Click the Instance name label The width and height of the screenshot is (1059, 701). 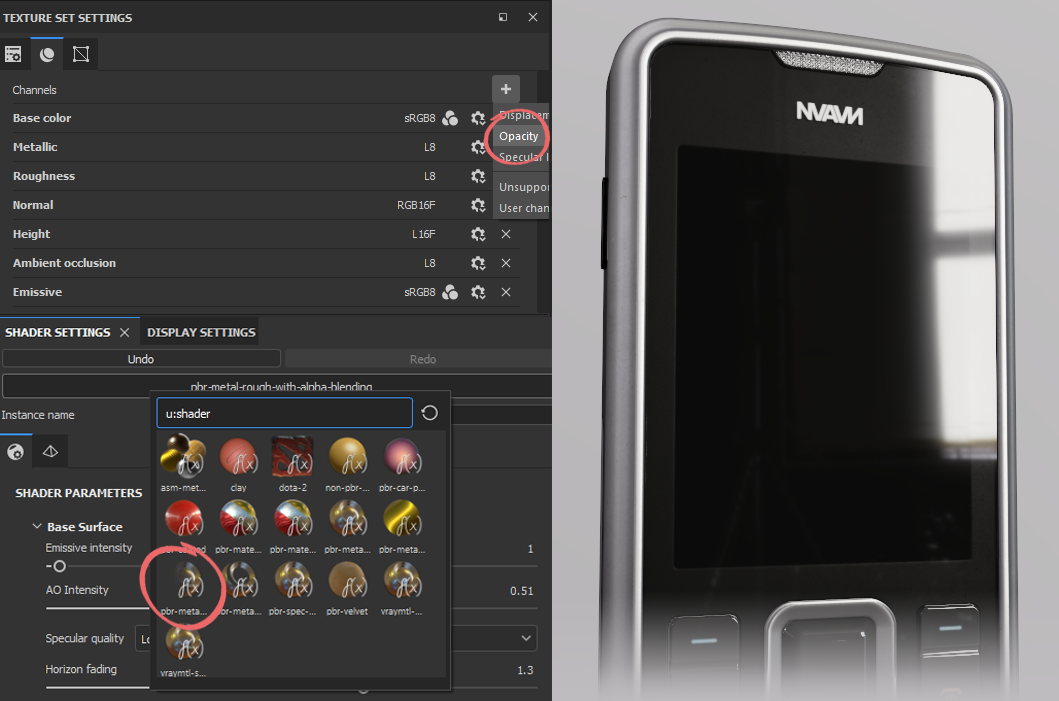(x=38, y=415)
